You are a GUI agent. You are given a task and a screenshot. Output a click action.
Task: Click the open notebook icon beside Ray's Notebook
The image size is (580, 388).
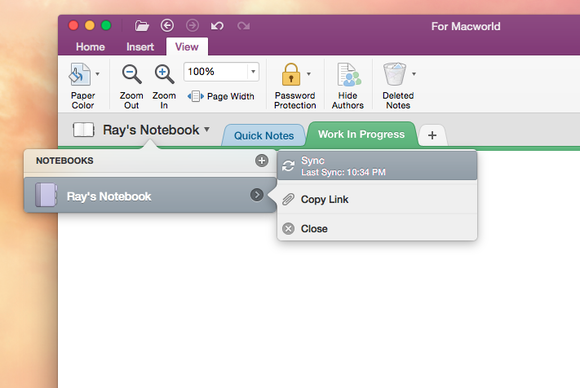tap(84, 130)
